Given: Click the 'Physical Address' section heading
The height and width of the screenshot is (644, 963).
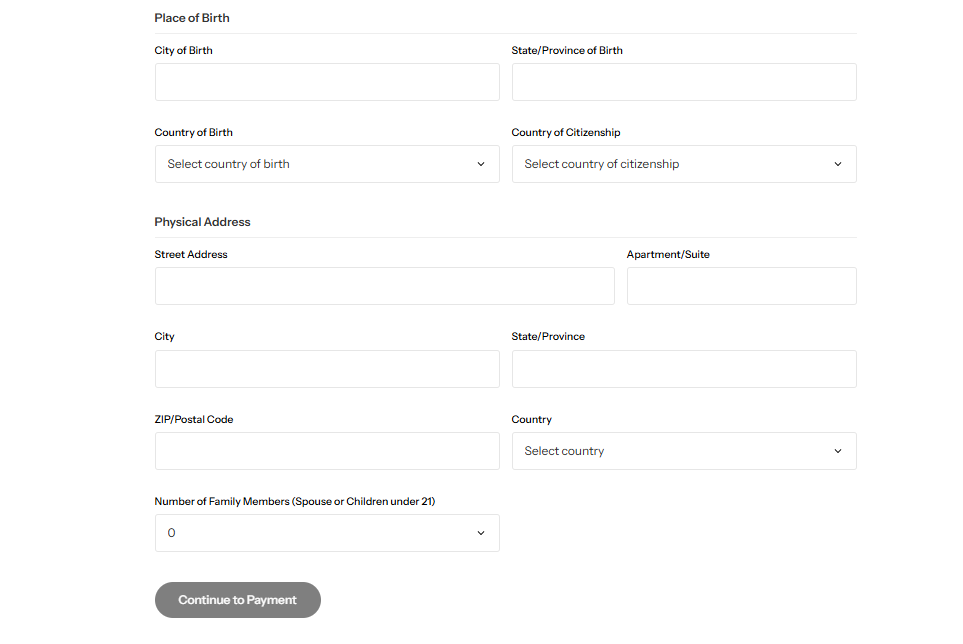Looking at the screenshot, I should [202, 222].
